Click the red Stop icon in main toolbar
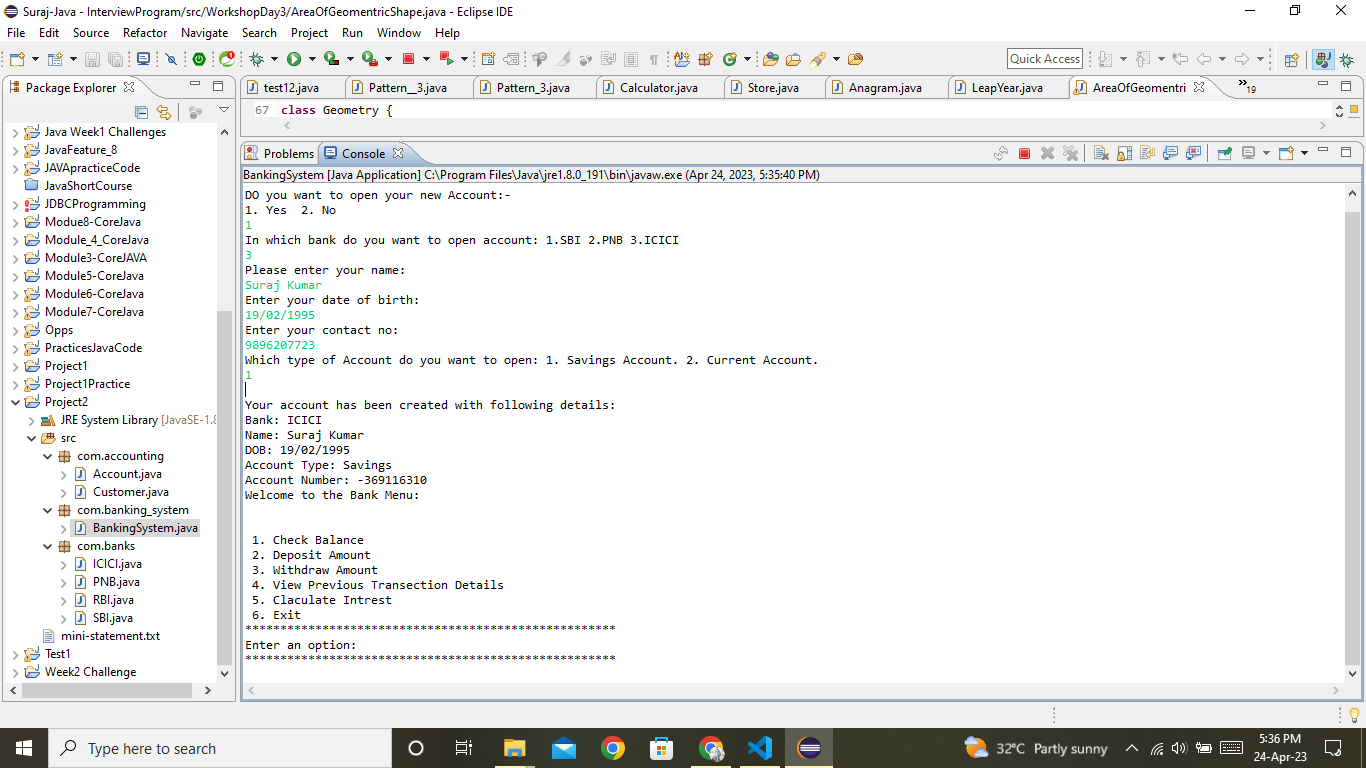 [x=408, y=59]
